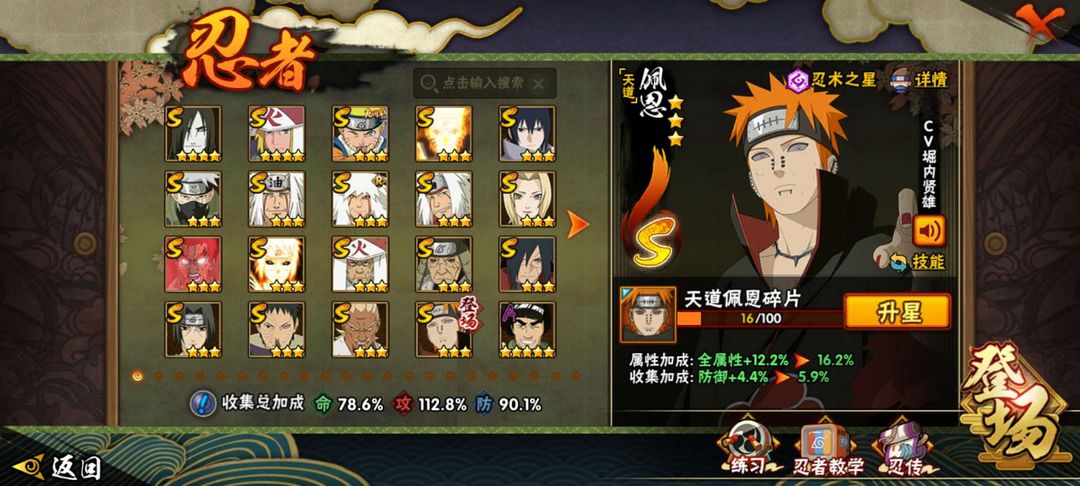Switch view with 技能 skill icon
The width and height of the screenshot is (1080, 486).
click(899, 262)
